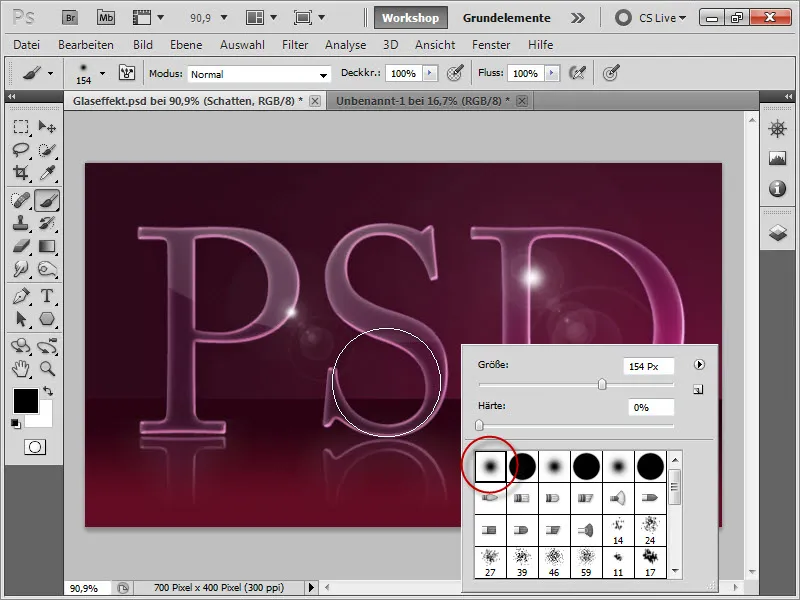The image size is (800, 600).
Task: Select the Rectangular Marquee tool
Action: pyautogui.click(x=21, y=126)
